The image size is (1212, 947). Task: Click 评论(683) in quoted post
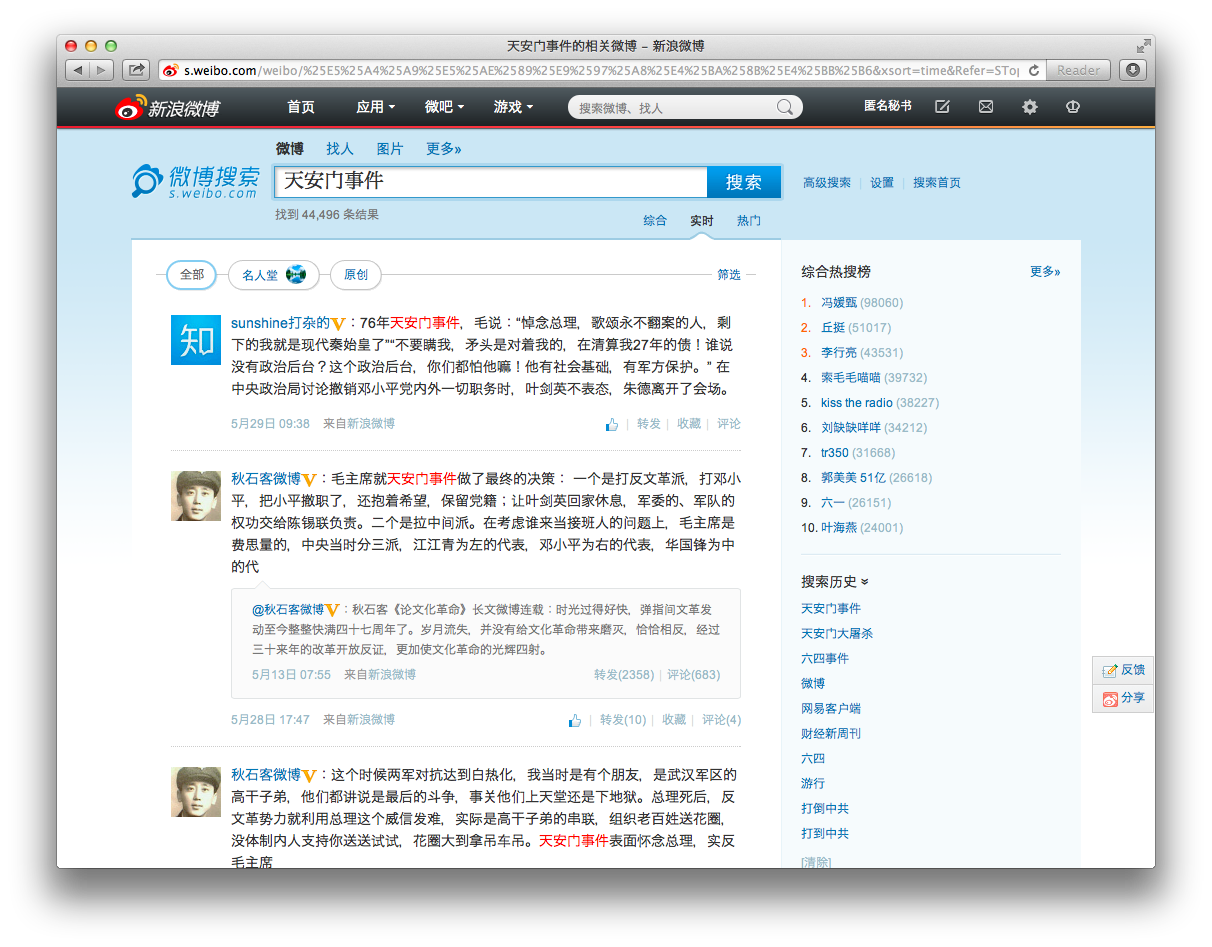coord(694,675)
